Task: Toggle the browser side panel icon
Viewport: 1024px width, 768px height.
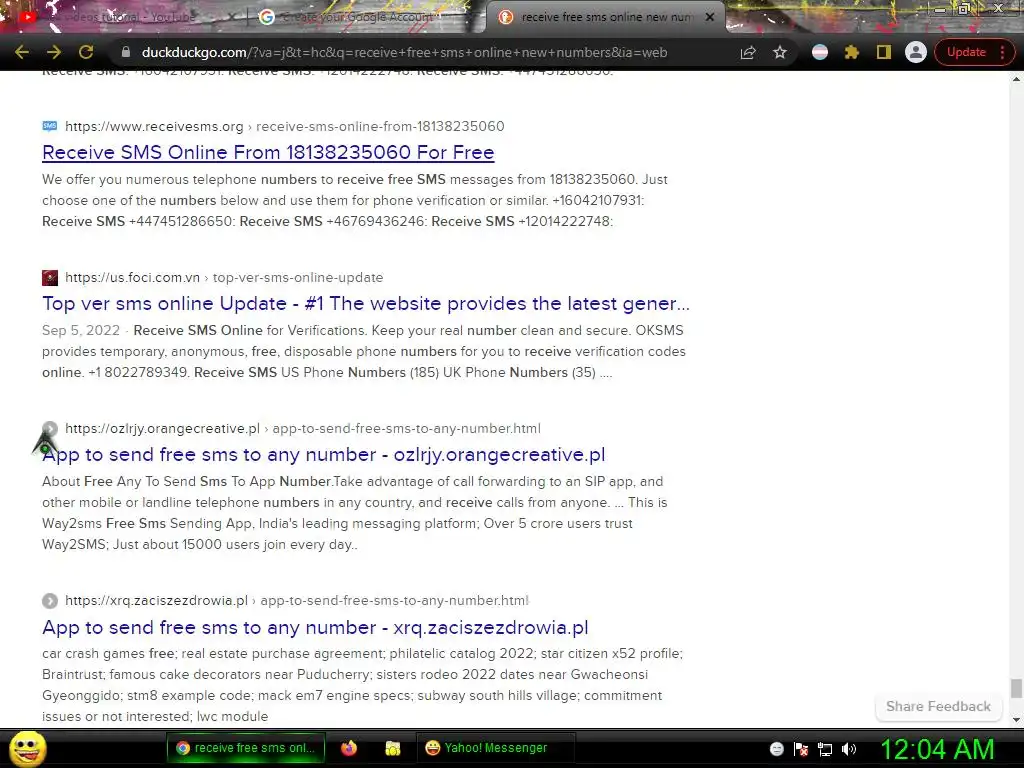Action: (884, 52)
